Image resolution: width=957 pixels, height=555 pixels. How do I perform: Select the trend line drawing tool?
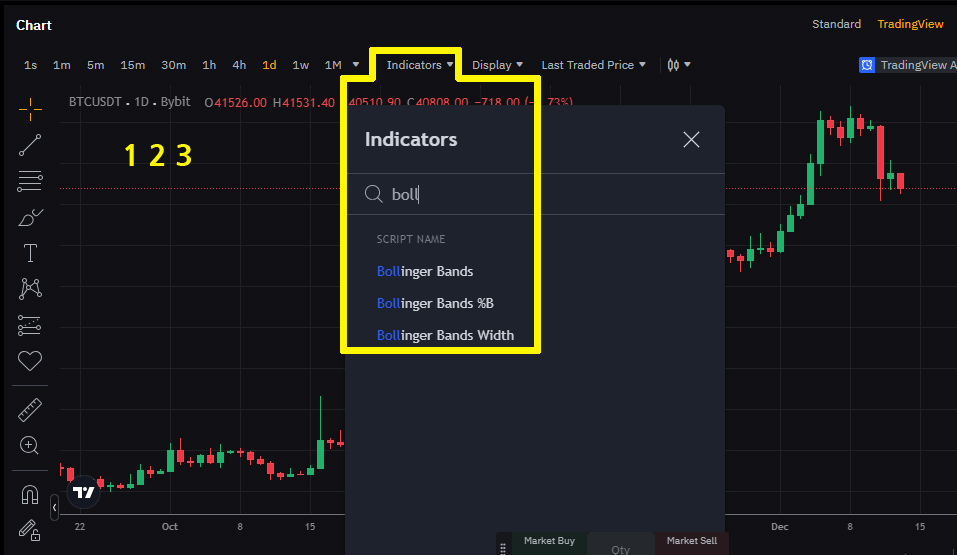[x=30, y=145]
